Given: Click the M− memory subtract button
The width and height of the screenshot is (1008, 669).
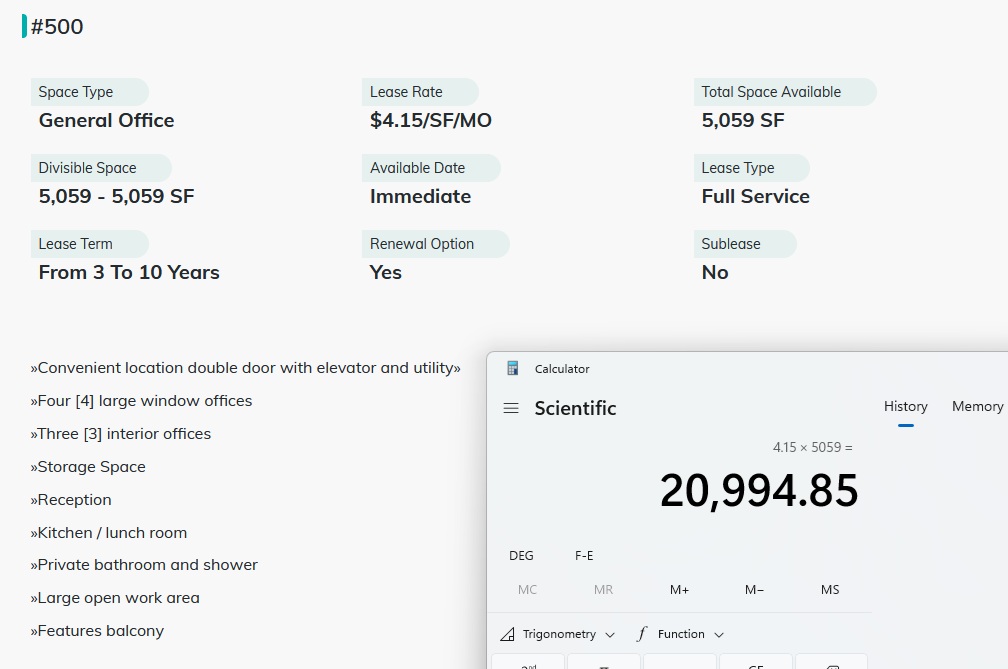Looking at the screenshot, I should pyautogui.click(x=754, y=589).
